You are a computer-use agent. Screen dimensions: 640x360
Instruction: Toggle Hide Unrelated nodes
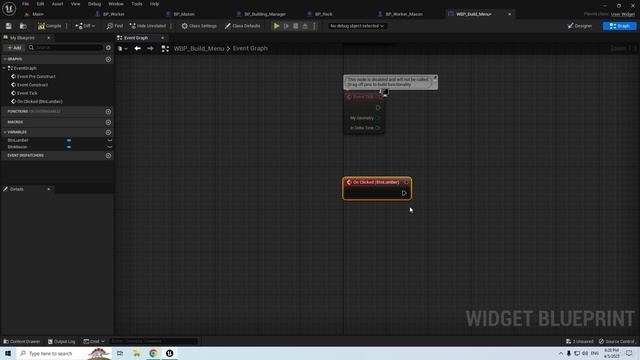pyautogui.click(x=147, y=26)
